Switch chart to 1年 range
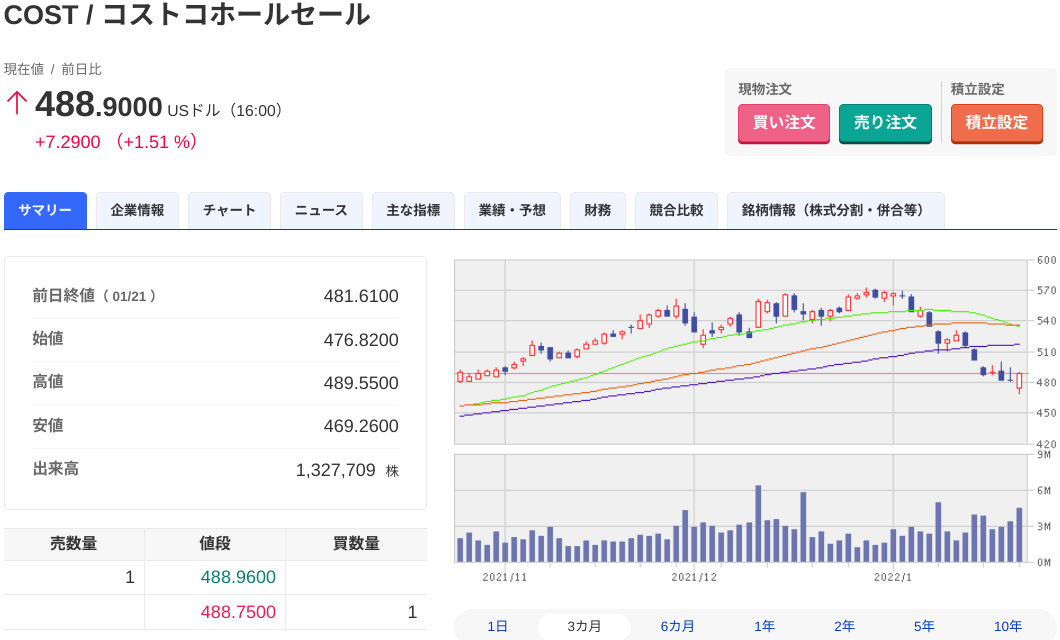This screenshot has height=640, width=1060. [x=765, y=626]
